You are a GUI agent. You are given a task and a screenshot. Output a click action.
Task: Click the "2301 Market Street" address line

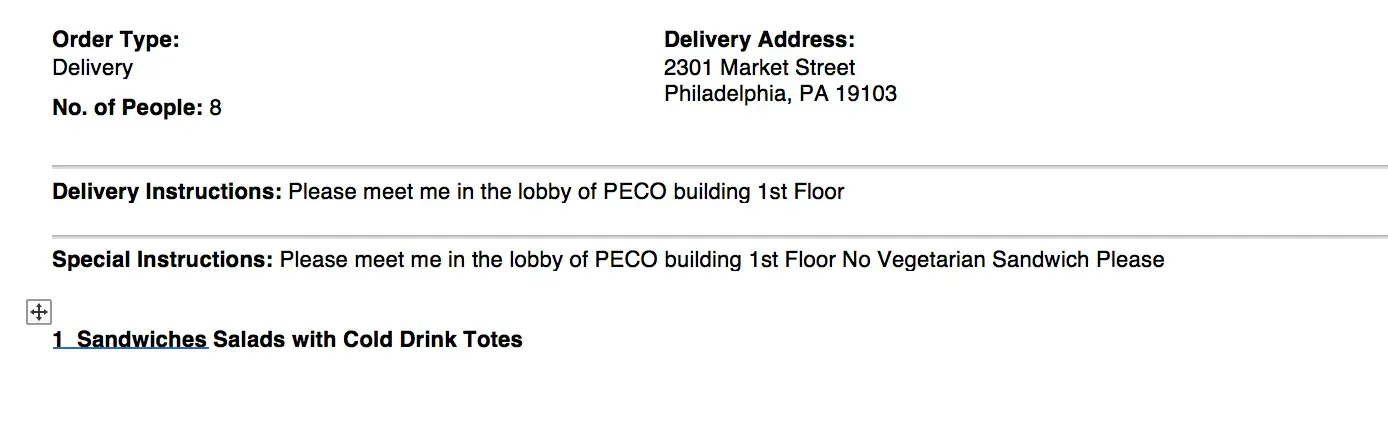[759, 68]
